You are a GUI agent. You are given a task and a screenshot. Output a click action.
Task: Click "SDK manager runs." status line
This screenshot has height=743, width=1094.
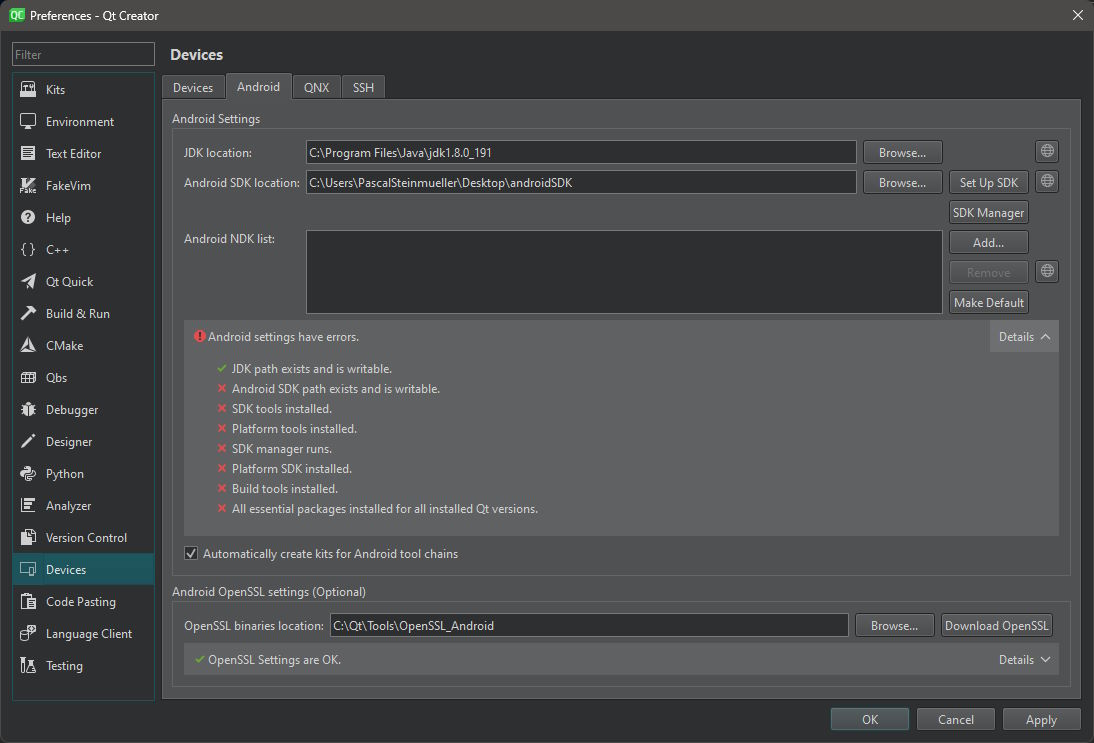(282, 449)
